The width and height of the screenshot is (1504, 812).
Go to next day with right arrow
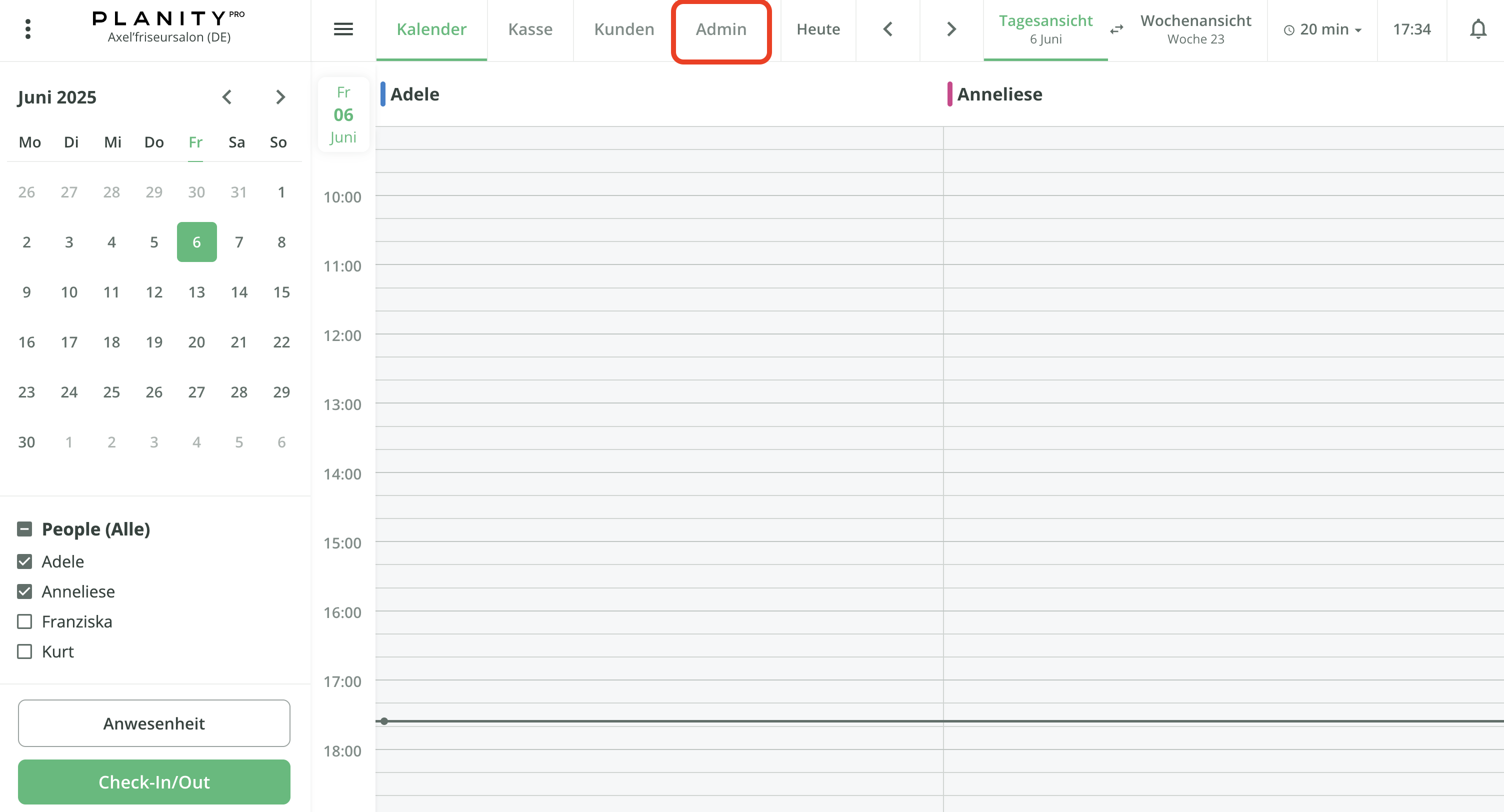950,28
